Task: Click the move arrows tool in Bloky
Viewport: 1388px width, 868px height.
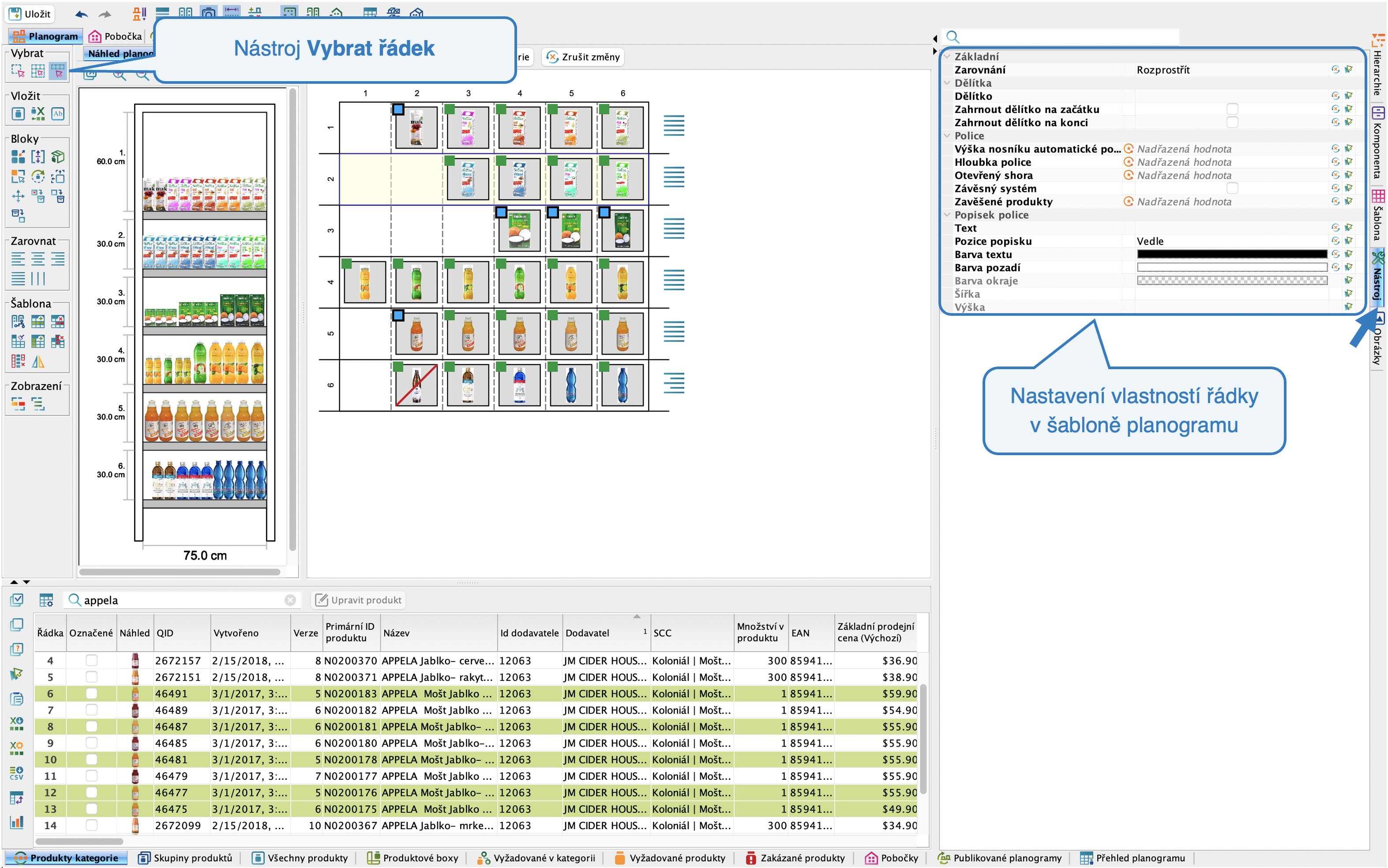Action: (18, 196)
